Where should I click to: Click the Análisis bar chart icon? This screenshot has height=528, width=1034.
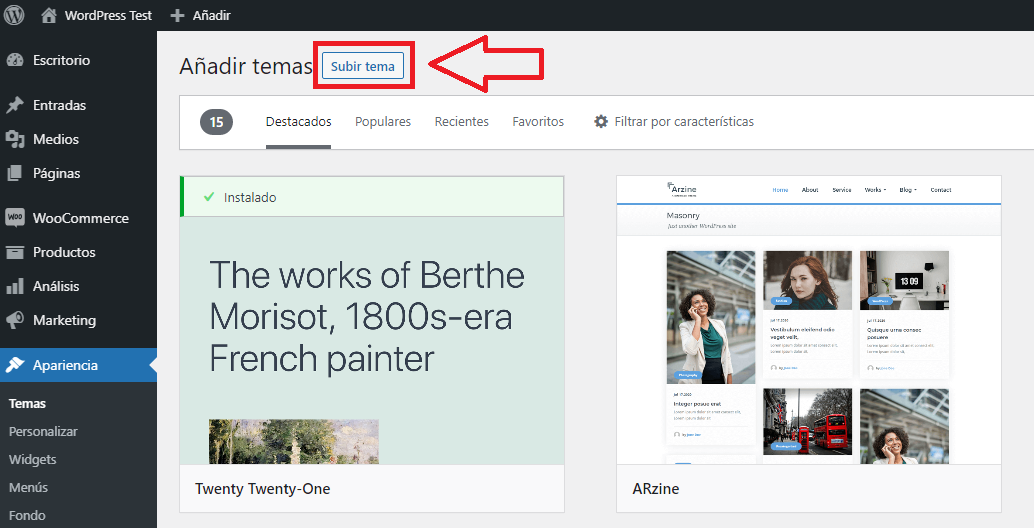(x=15, y=286)
